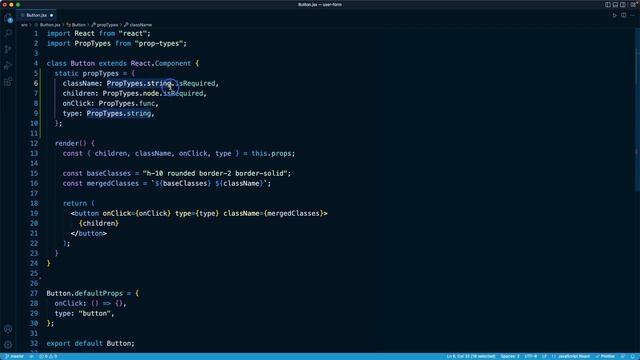Click the "prop-types" import string on line 2
This screenshot has width=640, height=360.
click(159, 43)
